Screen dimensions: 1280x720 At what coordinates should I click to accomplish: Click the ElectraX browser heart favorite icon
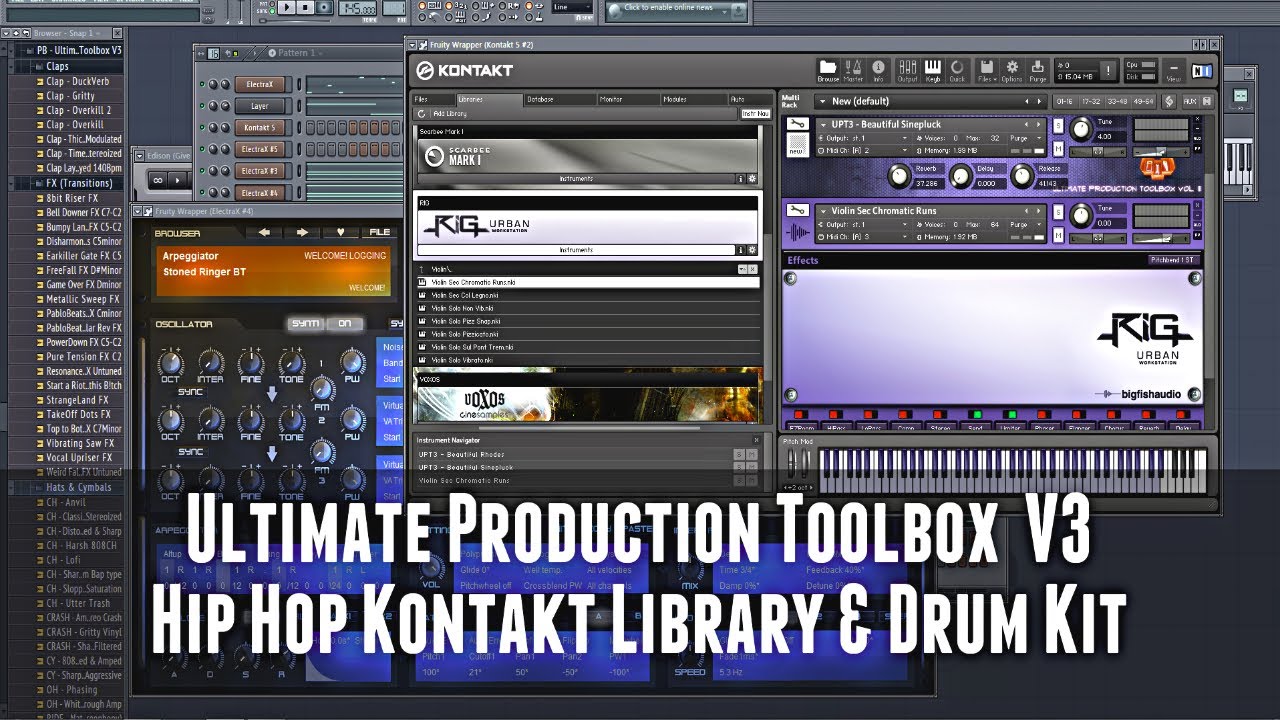[340, 232]
